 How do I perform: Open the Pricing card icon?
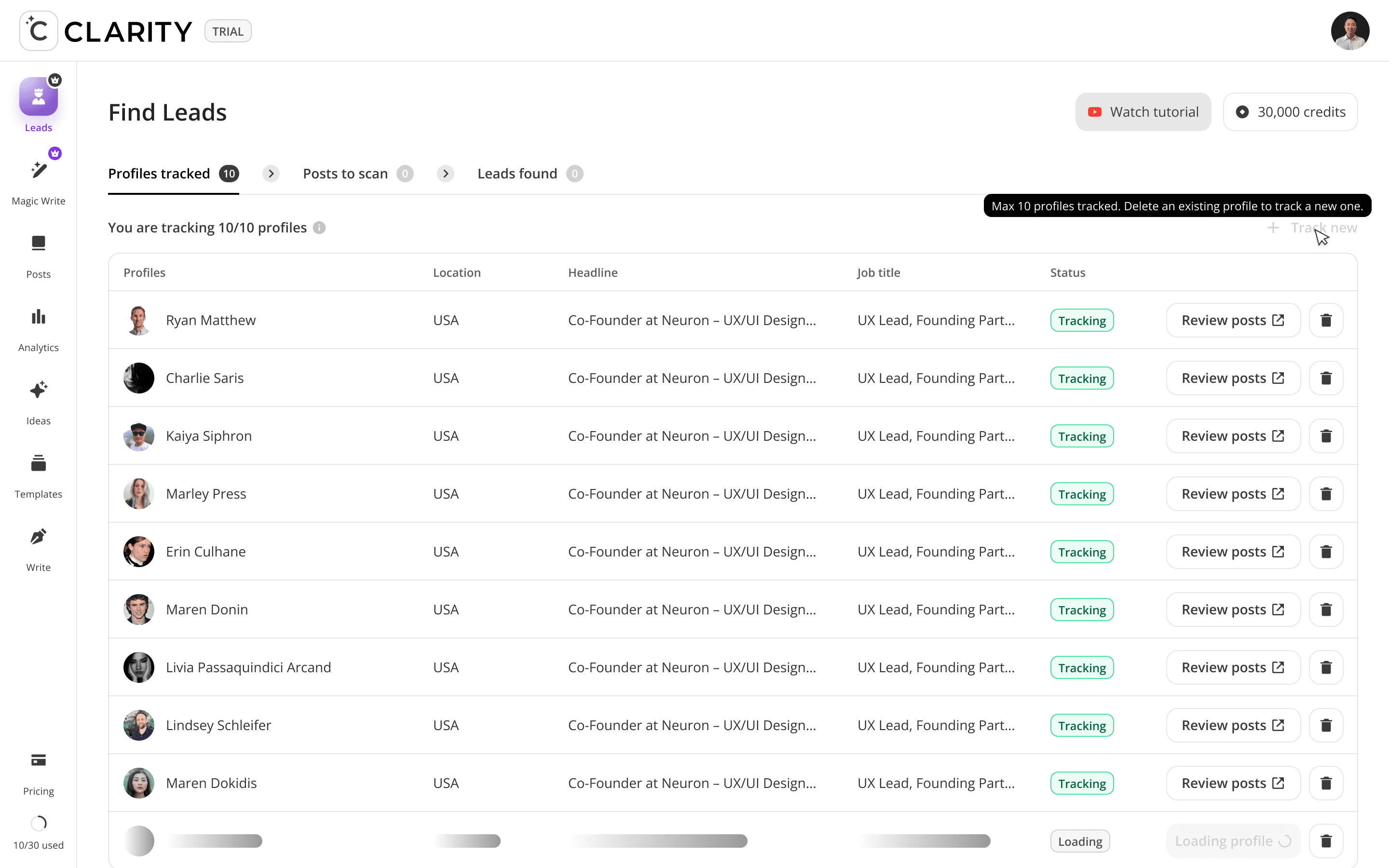39,760
